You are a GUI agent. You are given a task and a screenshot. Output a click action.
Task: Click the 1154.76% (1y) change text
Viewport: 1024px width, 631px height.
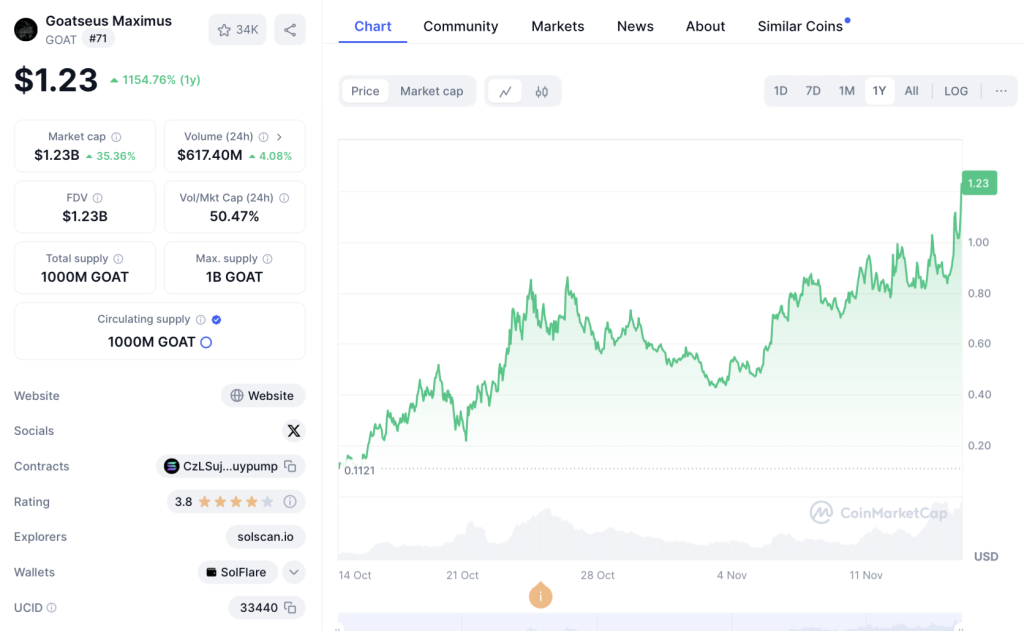161,80
